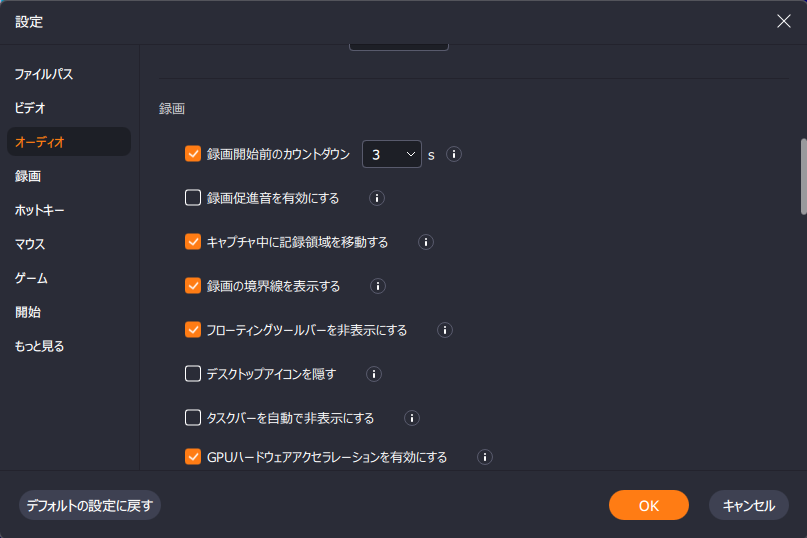Screen dimensions: 807x538
Task: Open the countdown seconds dropdown
Action: [x=392, y=154]
